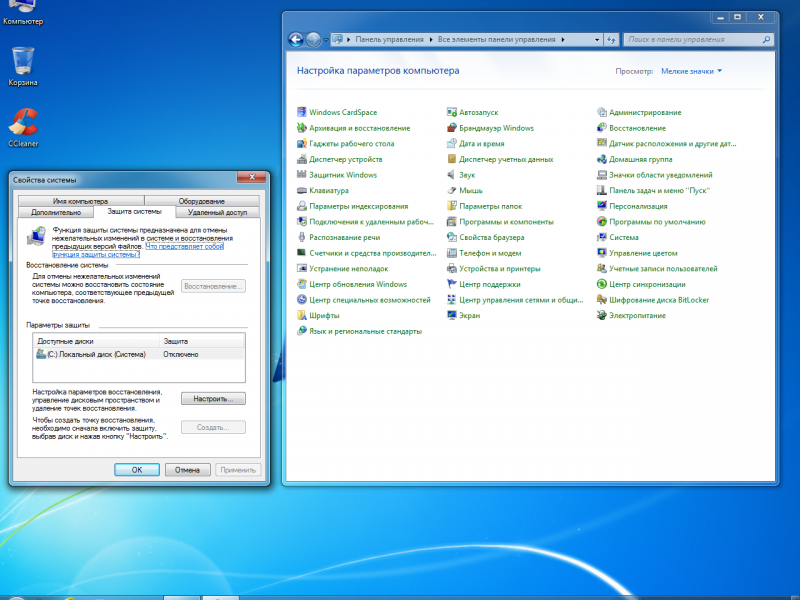Select the Локальный диск (C:) row
The width and height of the screenshot is (800, 600).
point(139,354)
